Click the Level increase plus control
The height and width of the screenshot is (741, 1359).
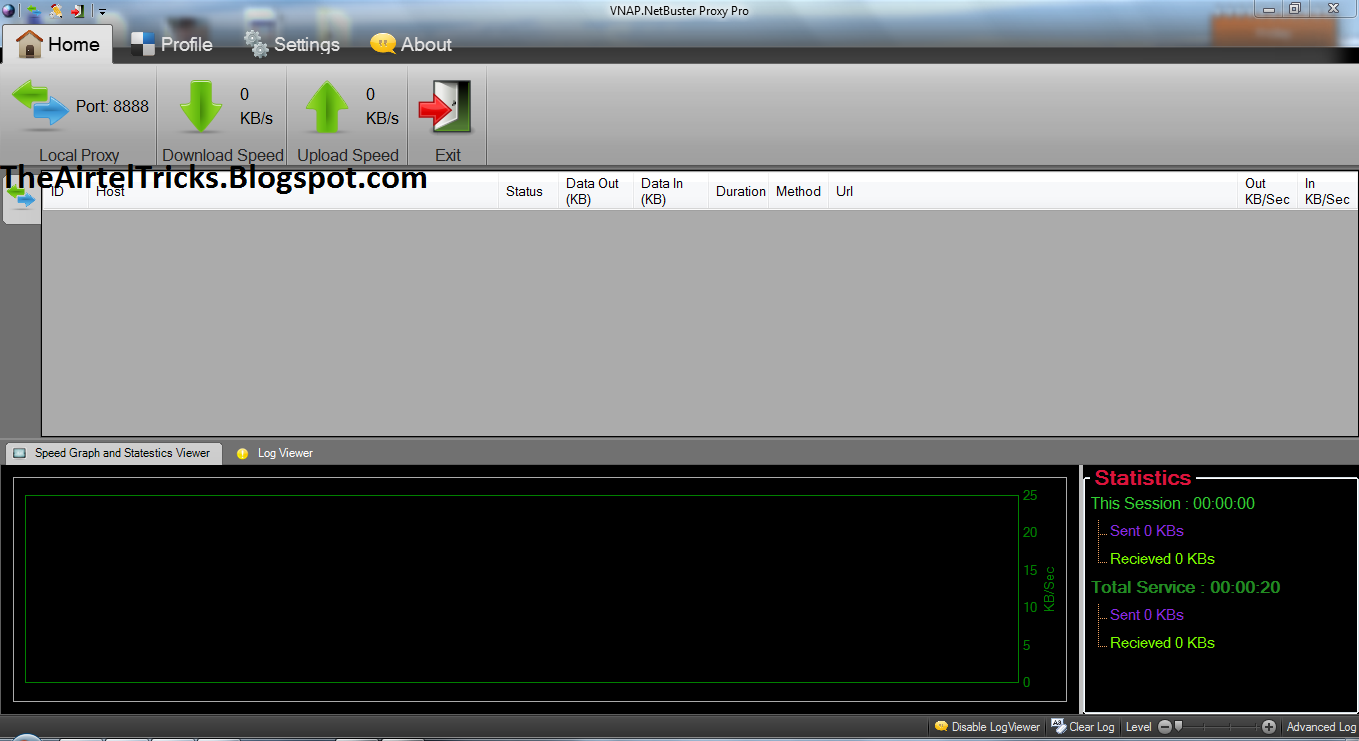[1268, 727]
